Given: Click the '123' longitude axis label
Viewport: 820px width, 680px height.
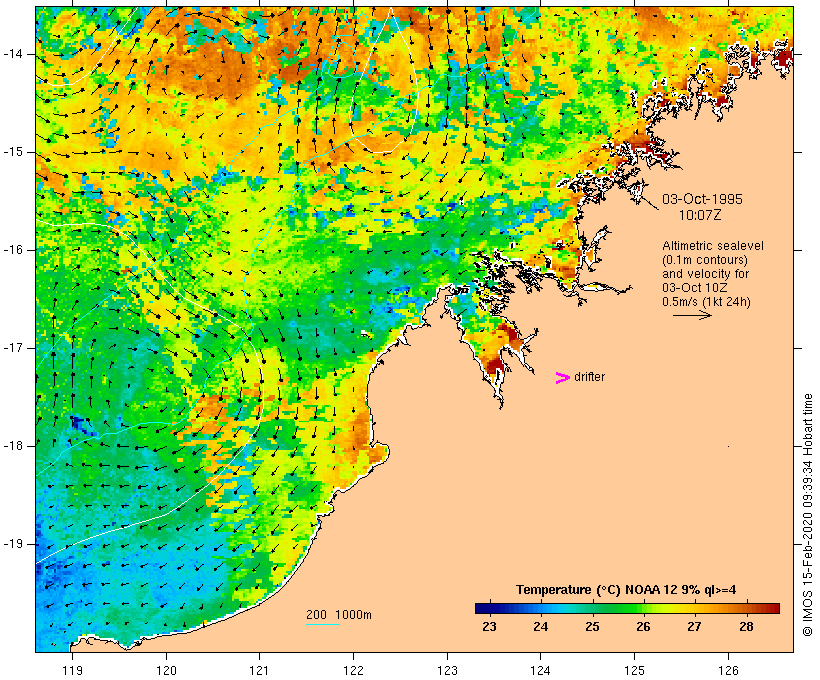Looking at the screenshot, I should coord(447,670).
